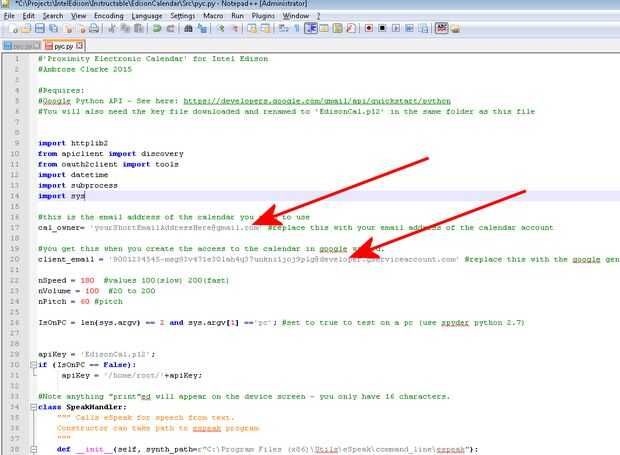Open the Search menu
The image size is (620, 455).
53,16
